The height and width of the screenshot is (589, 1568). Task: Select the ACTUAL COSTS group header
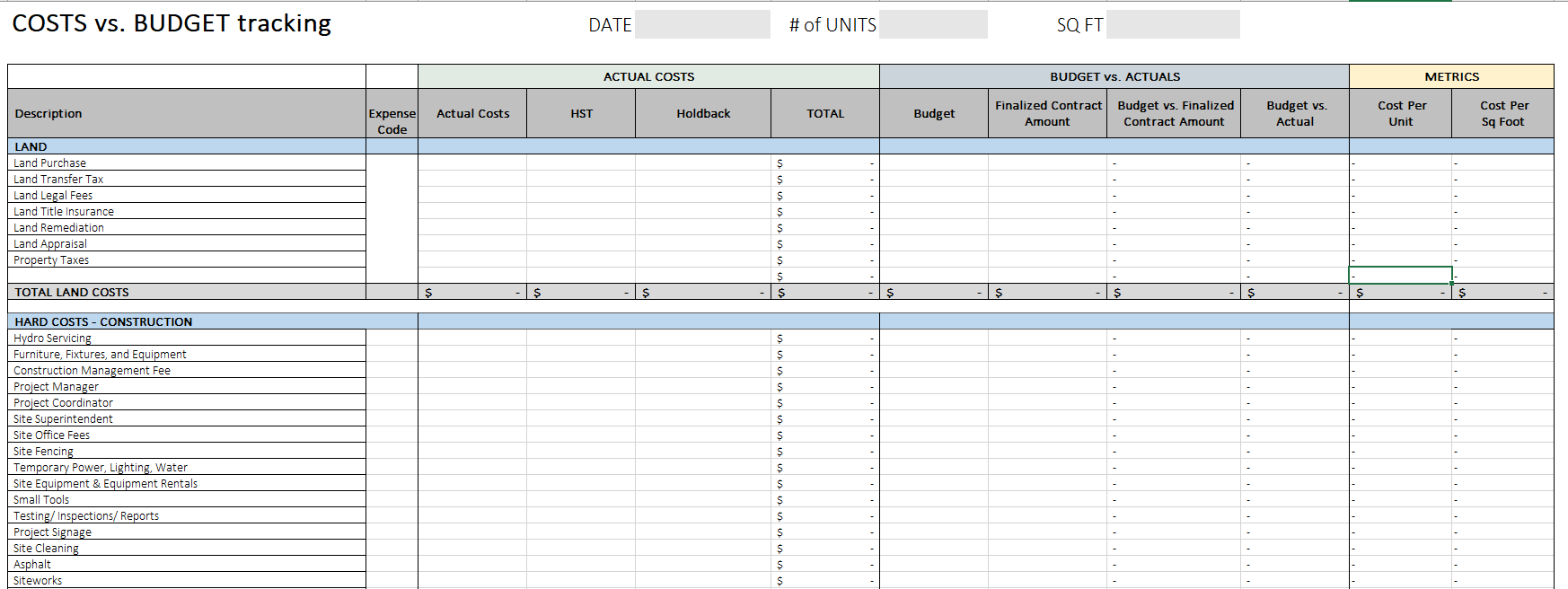pos(648,76)
